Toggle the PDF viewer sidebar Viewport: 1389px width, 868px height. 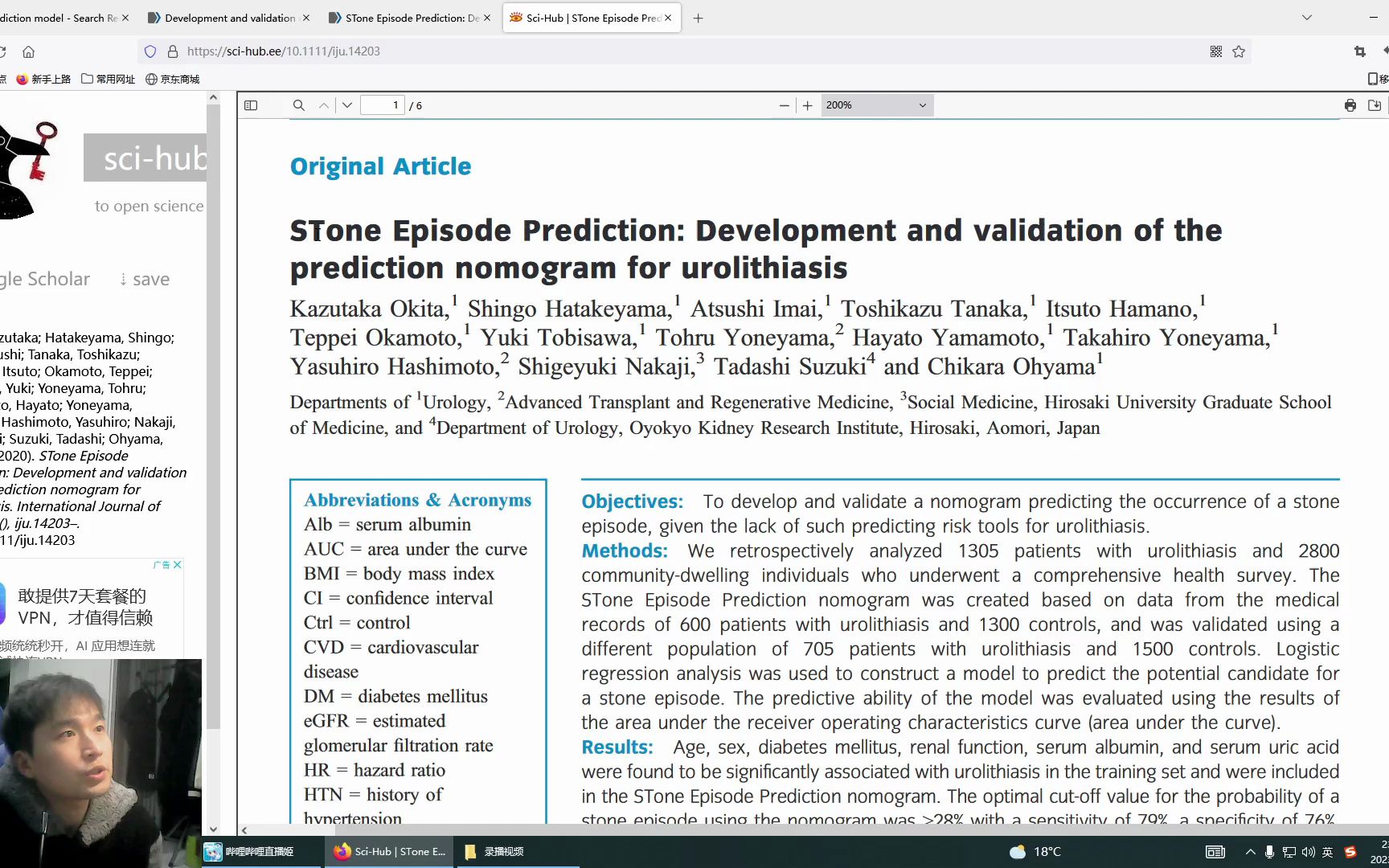(251, 105)
